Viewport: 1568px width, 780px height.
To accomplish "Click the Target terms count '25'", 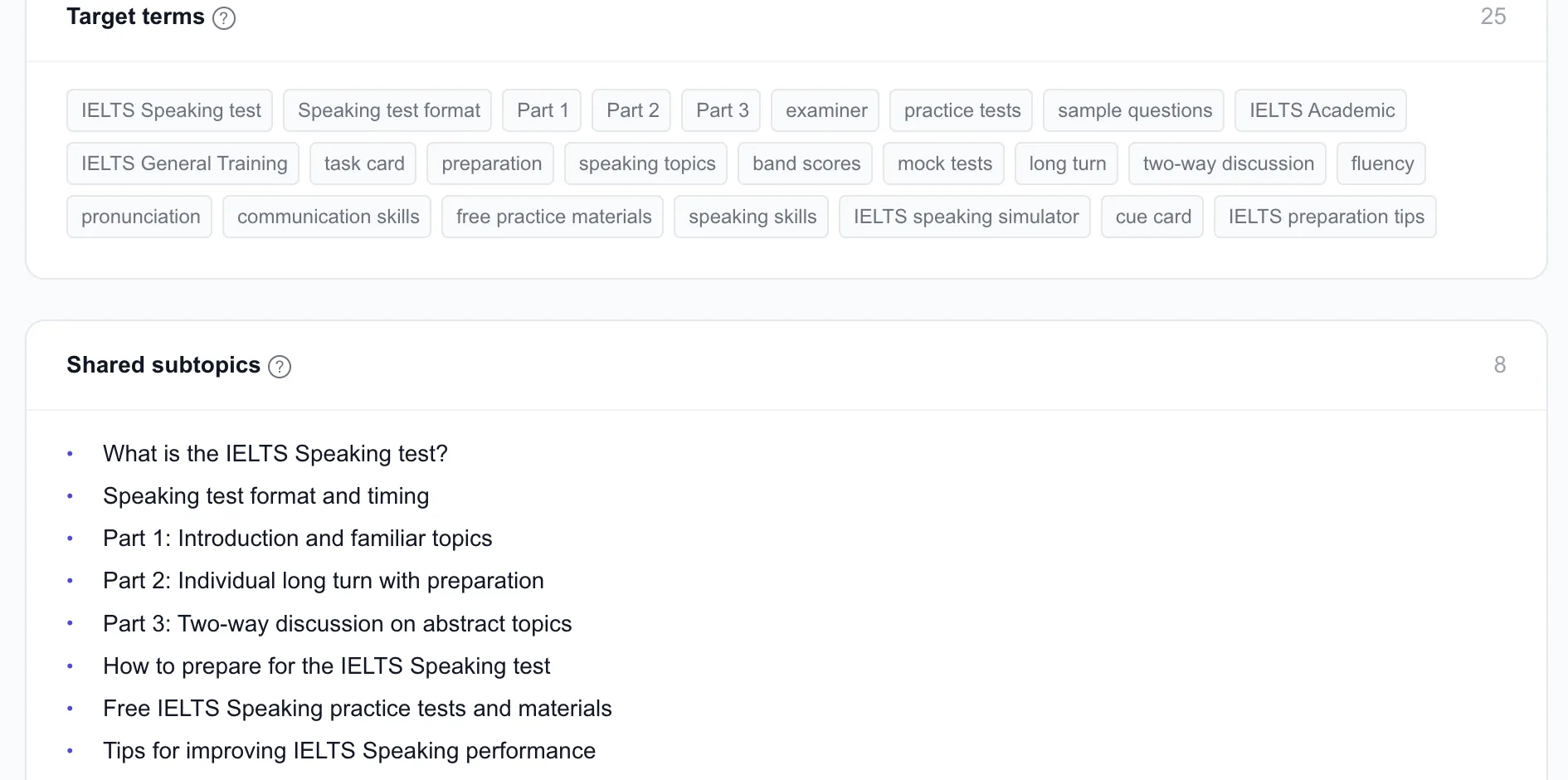I will (x=1493, y=17).
